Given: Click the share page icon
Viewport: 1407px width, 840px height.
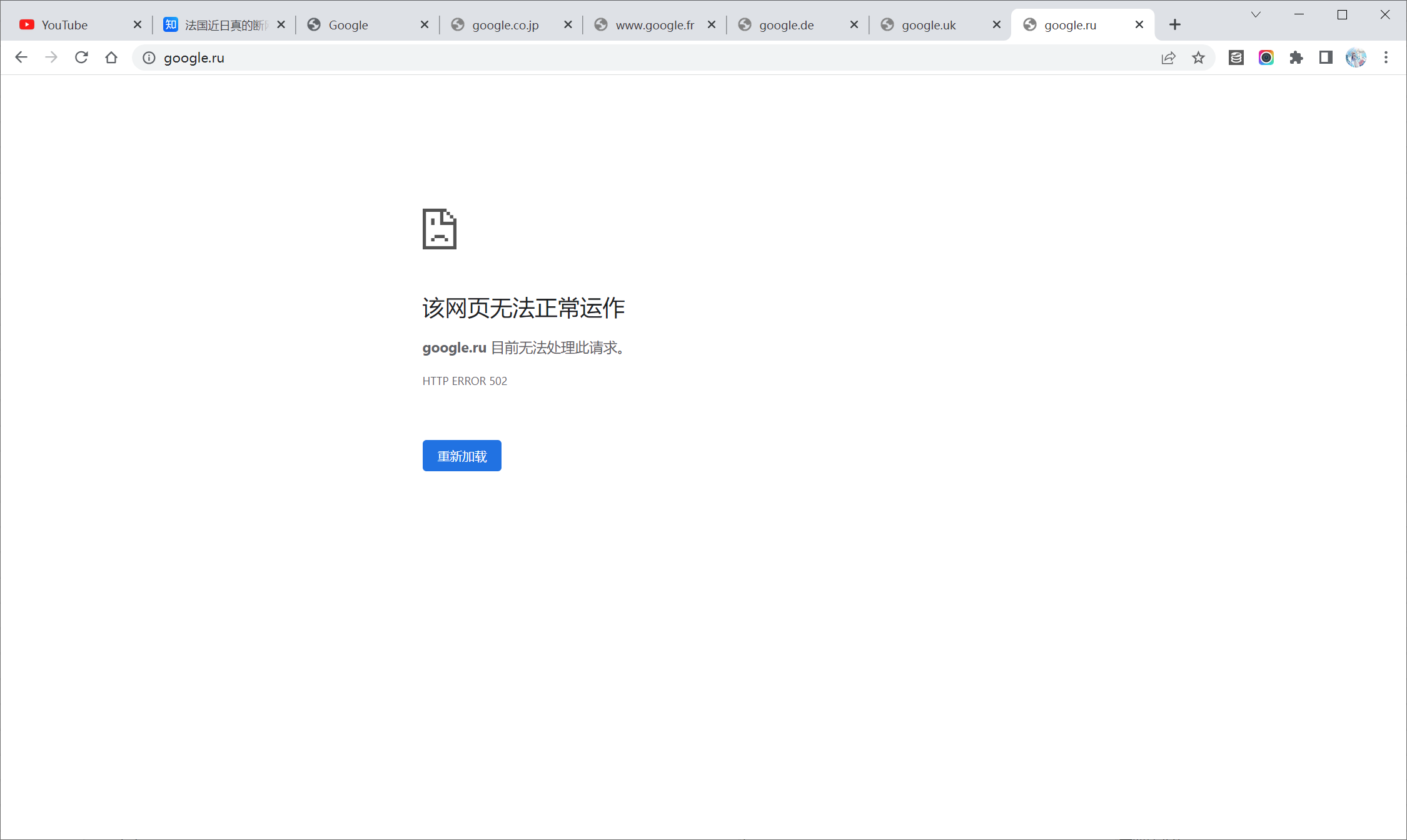Looking at the screenshot, I should 1168,57.
